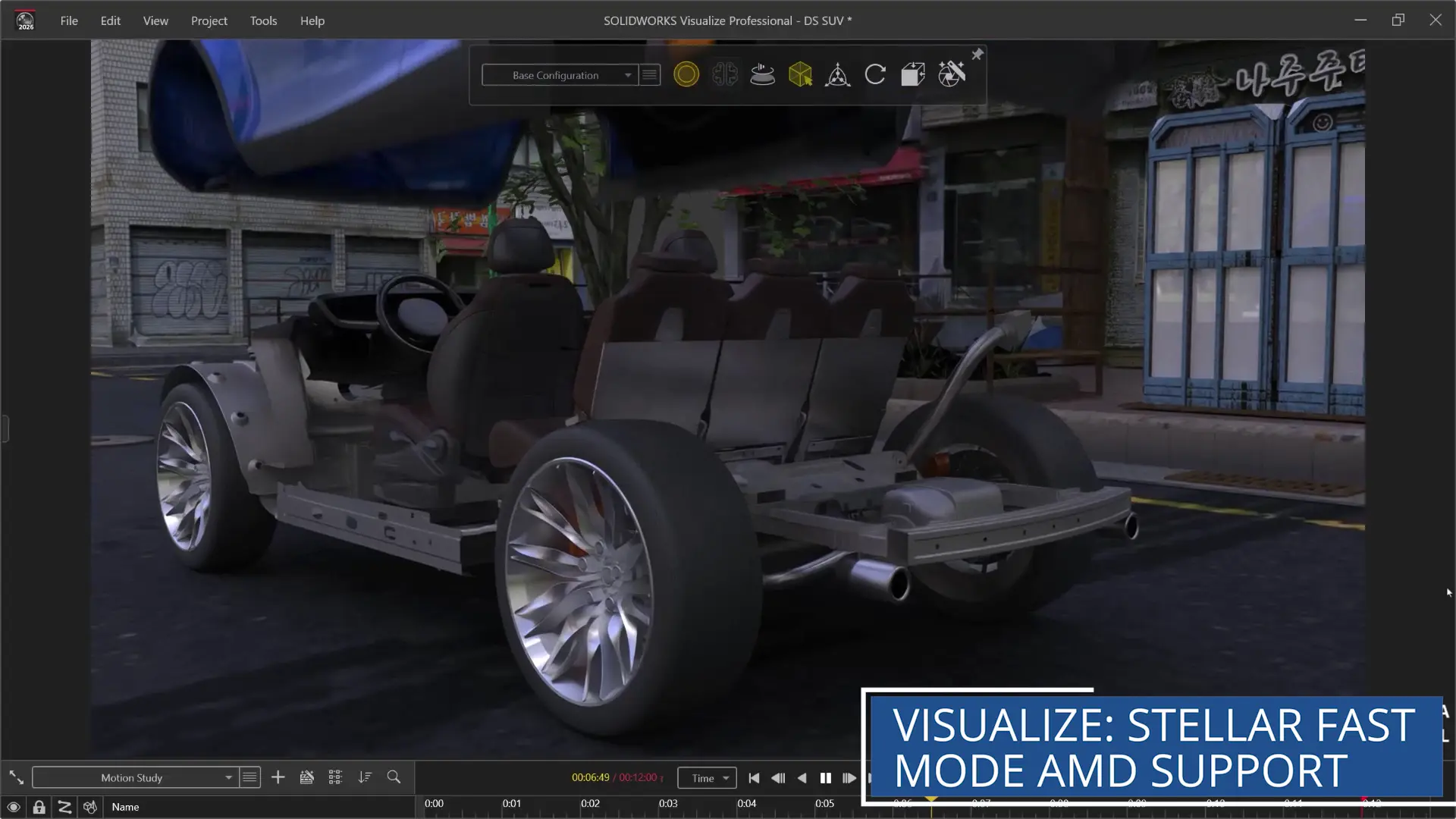
Task: Click the plus add animation icon
Action: click(x=278, y=777)
